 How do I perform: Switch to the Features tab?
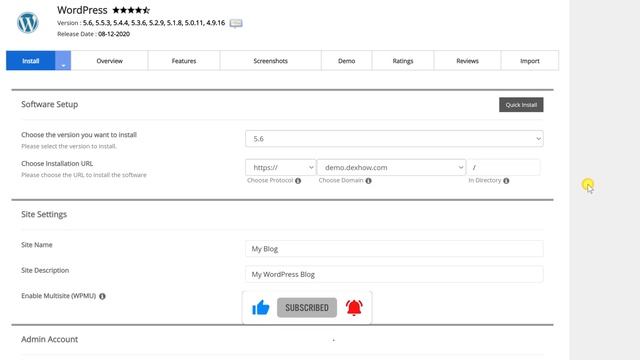click(184, 61)
